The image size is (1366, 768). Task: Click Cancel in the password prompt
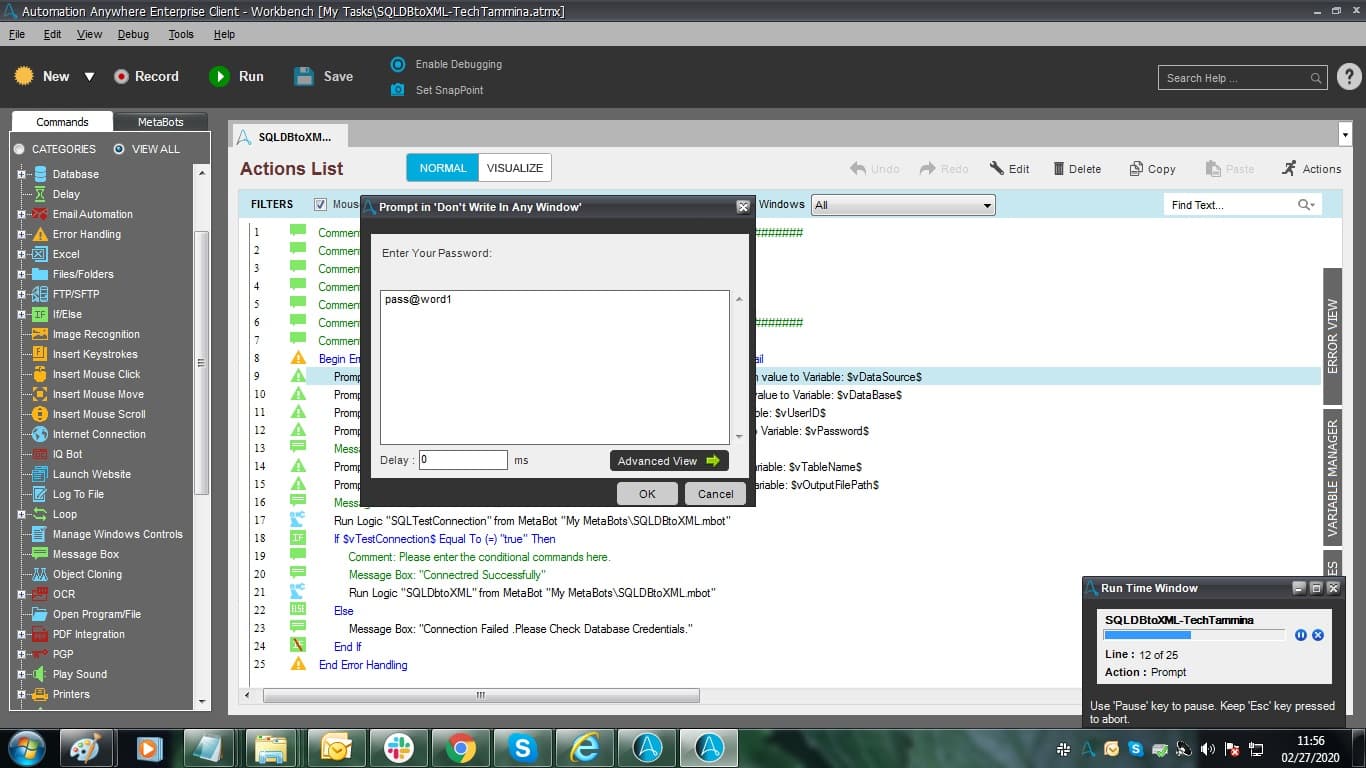click(x=716, y=494)
